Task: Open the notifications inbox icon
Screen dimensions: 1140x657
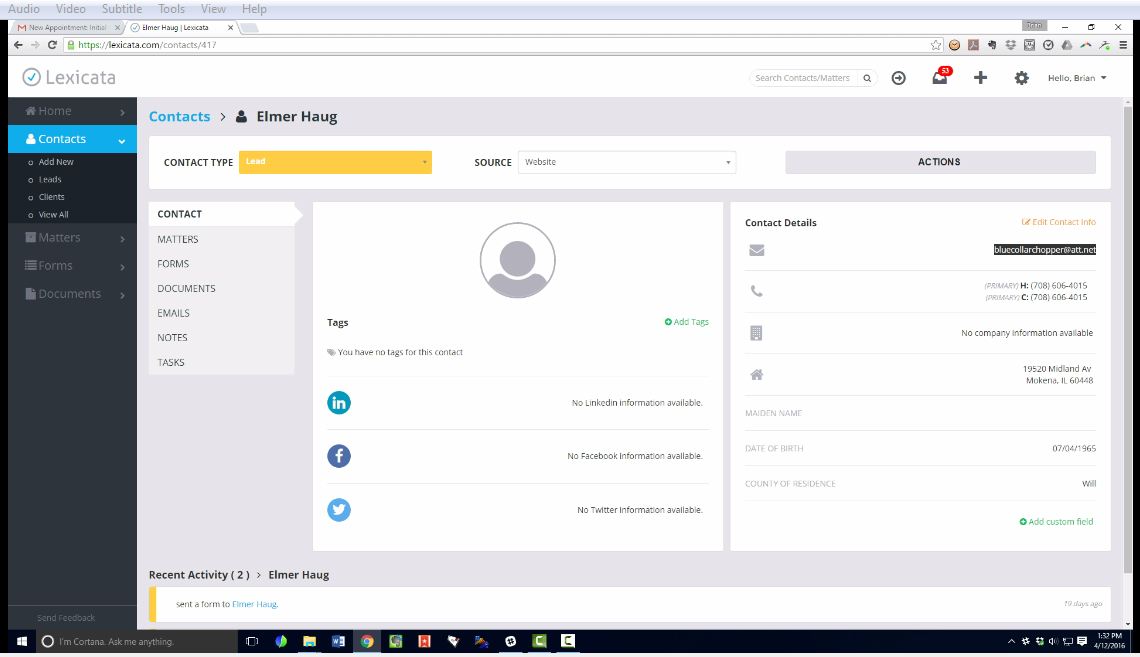Action: tap(940, 78)
